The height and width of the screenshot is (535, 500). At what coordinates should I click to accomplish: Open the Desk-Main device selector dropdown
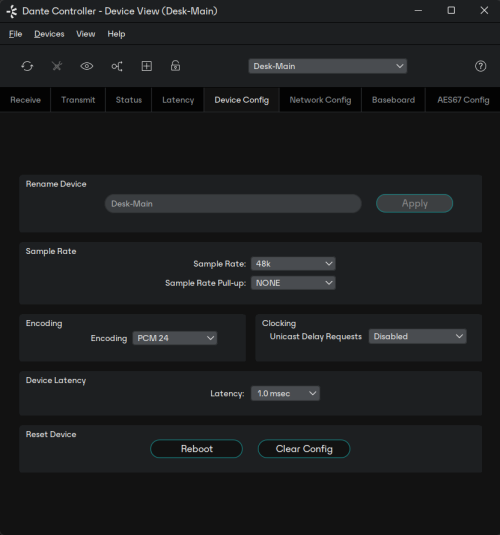[x=328, y=66]
